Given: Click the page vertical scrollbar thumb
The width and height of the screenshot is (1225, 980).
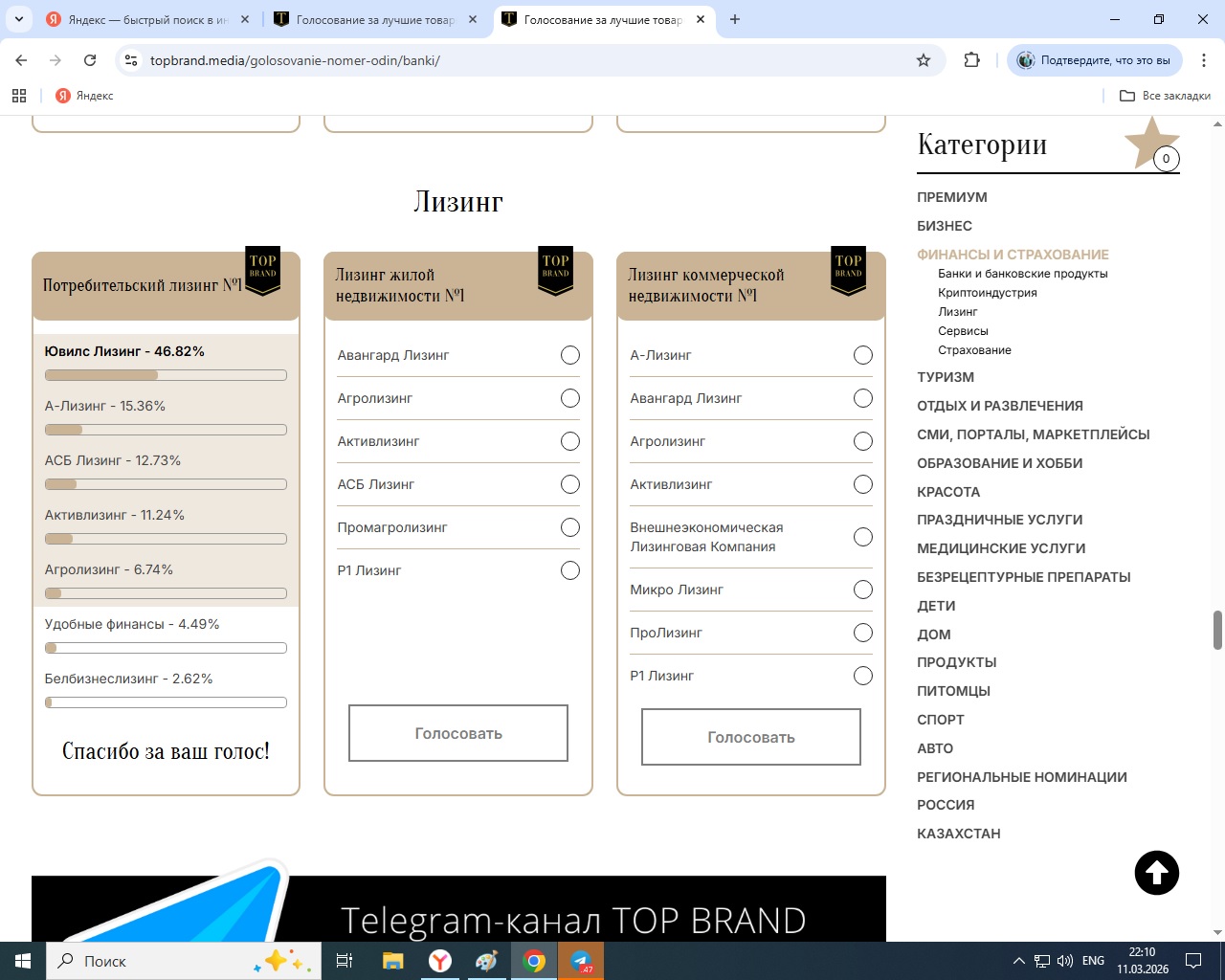Looking at the screenshot, I should [1217, 630].
